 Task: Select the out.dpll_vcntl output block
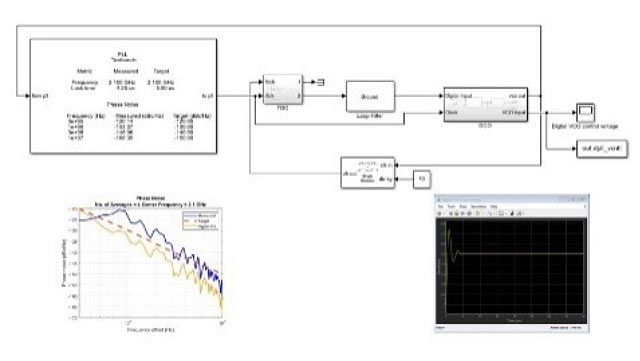point(602,149)
